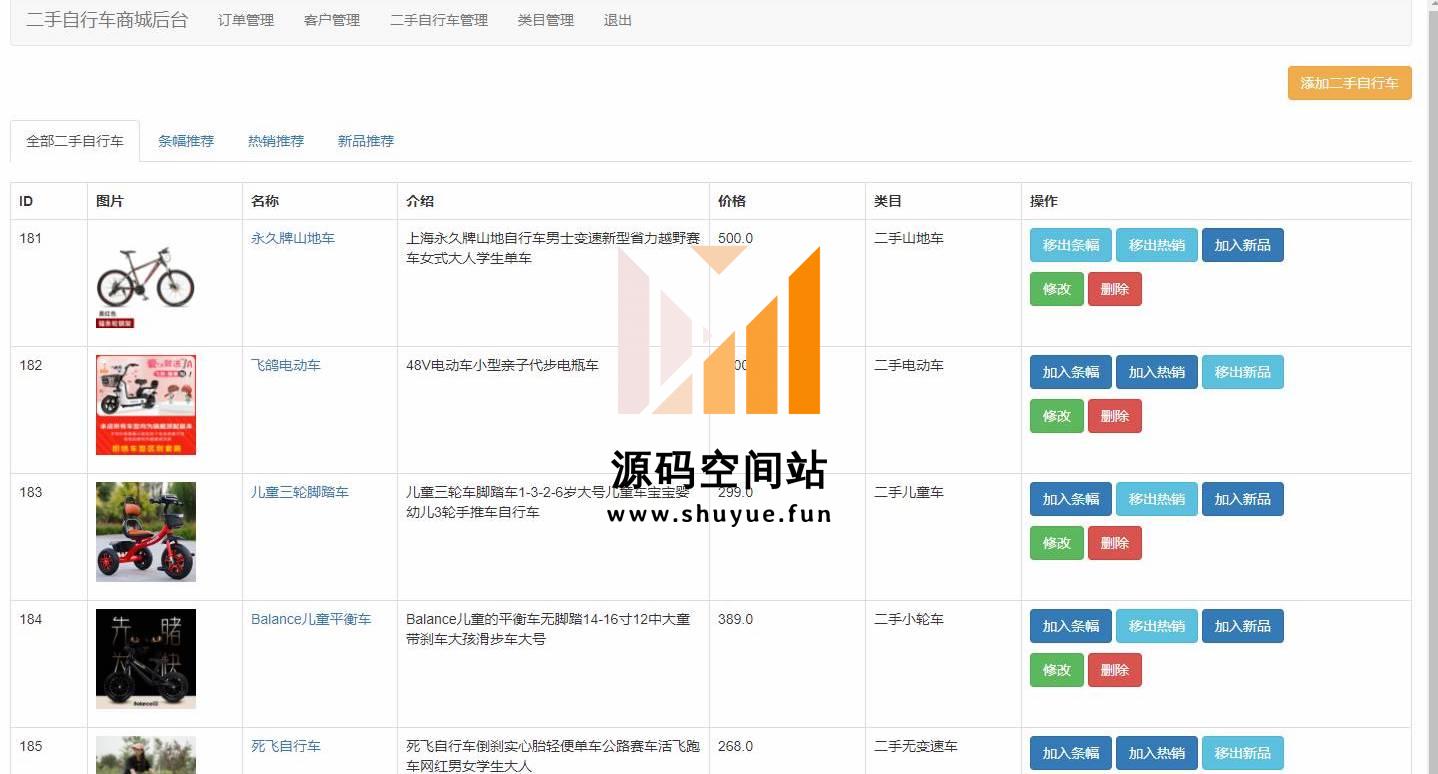This screenshot has height=774, width=1438.
Task: Click 移出热销 for 儿童三轮脚踏车
Action: [x=1157, y=499]
